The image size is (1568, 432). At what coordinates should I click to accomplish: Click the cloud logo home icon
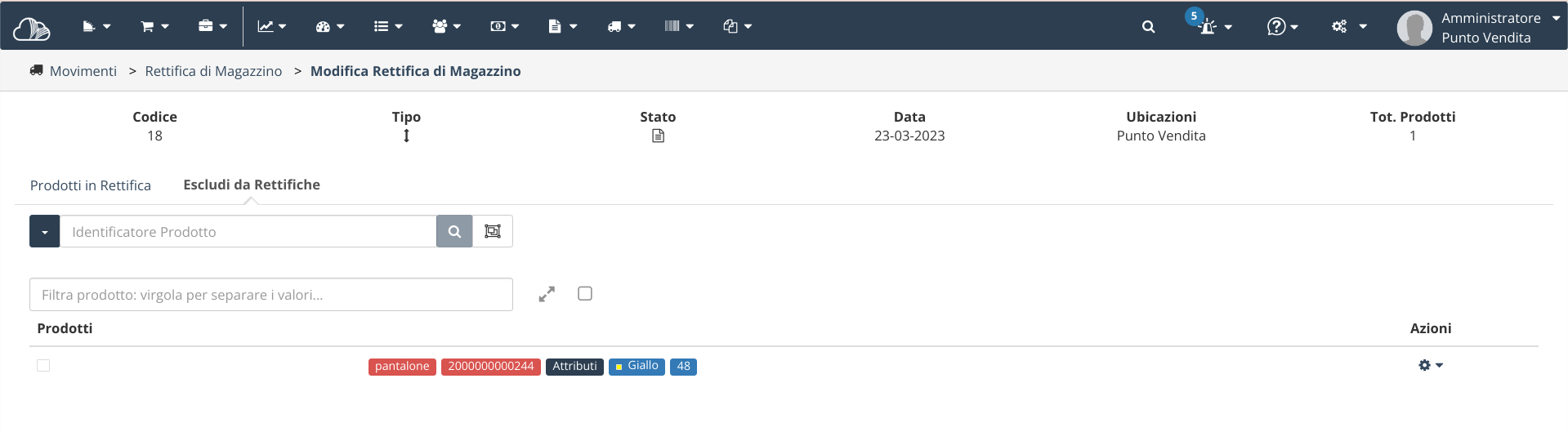coord(31,28)
